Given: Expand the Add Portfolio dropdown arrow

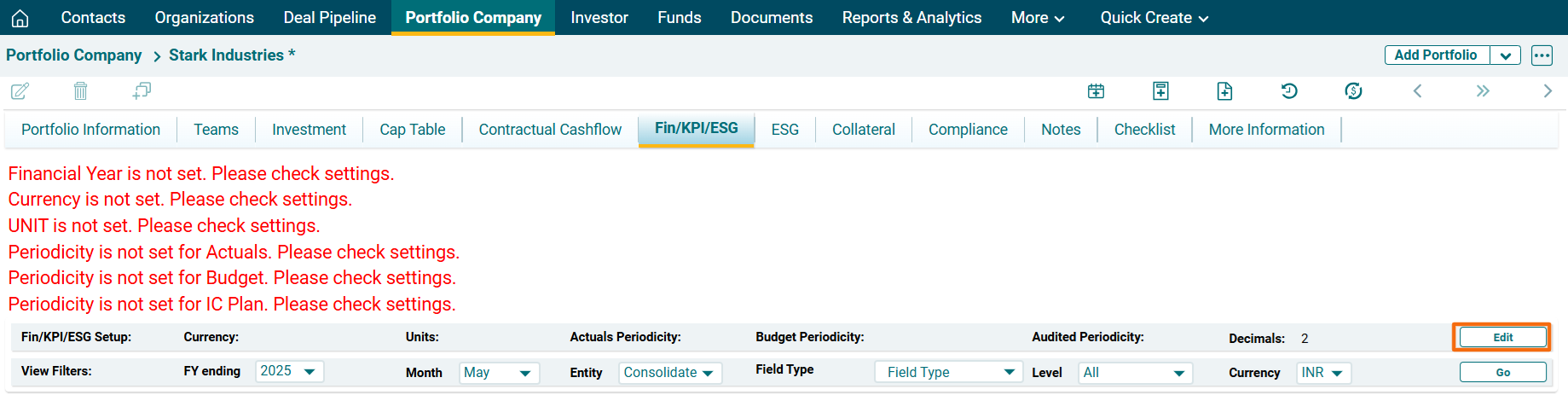Looking at the screenshot, I should (x=1506, y=55).
